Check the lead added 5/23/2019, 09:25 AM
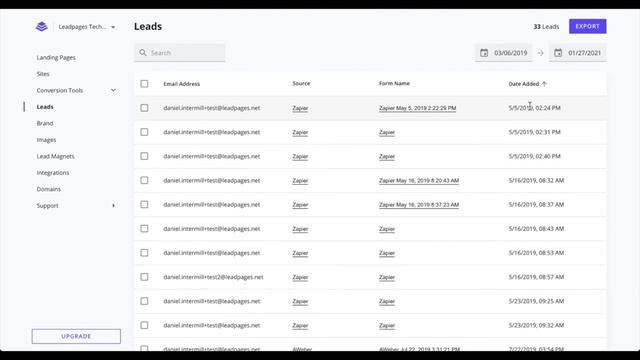 coord(144,301)
